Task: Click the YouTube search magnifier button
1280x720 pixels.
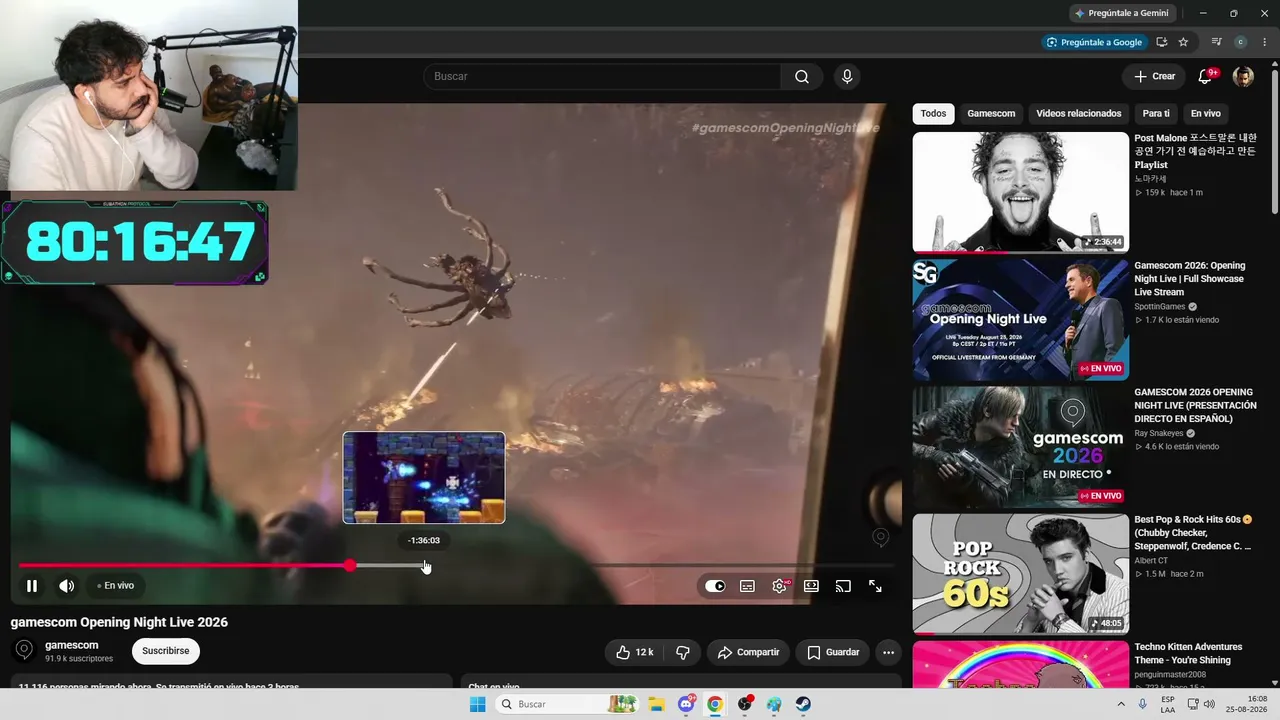Action: [802, 77]
